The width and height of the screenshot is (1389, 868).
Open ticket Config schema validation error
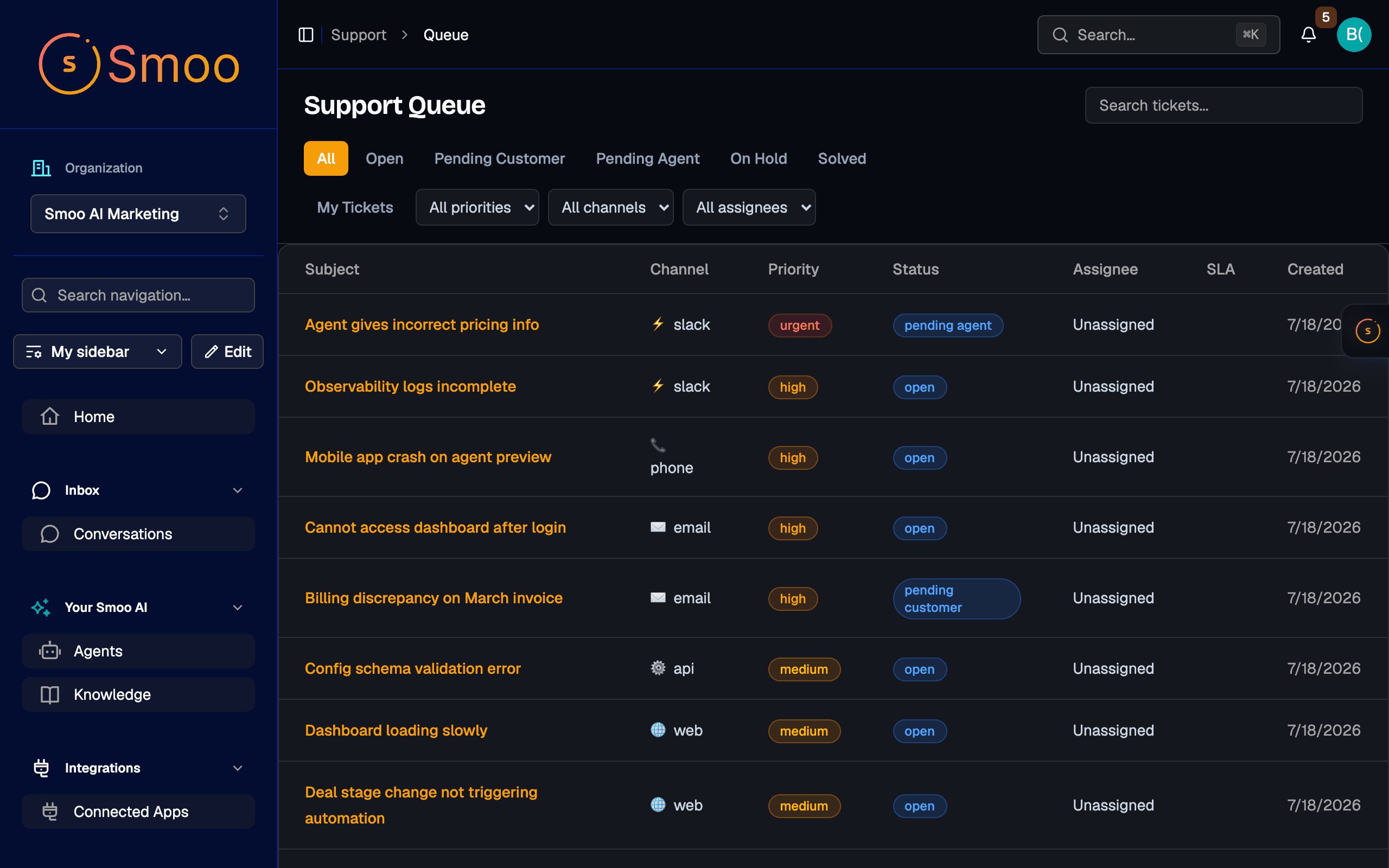413,668
